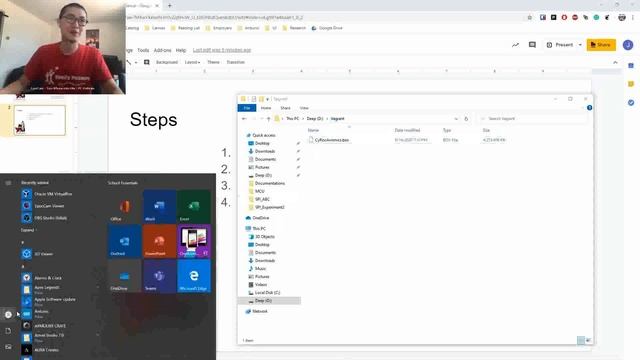Open the File tab in File Explorer
This screenshot has height=360, width=640.
pyautogui.click(x=247, y=108)
